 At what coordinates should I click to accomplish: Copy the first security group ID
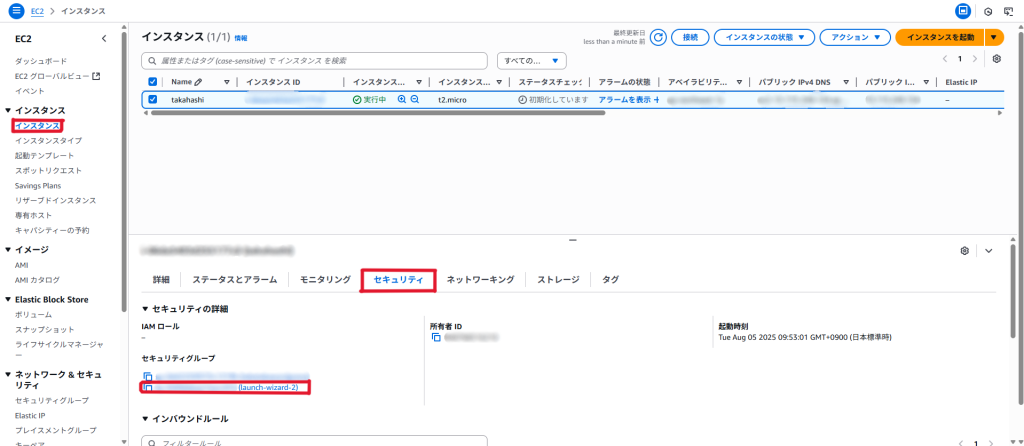tap(148, 377)
